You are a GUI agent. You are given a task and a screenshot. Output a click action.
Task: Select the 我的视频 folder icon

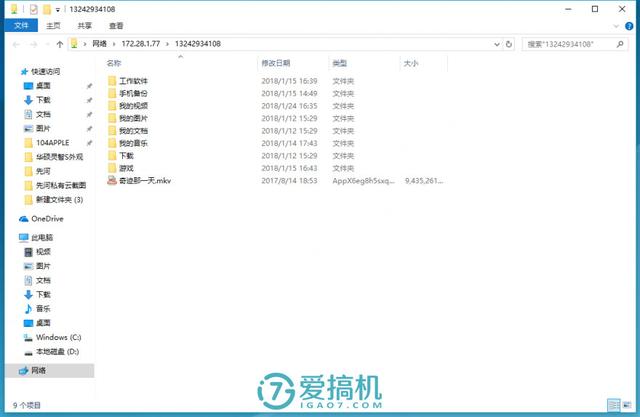(x=112, y=106)
